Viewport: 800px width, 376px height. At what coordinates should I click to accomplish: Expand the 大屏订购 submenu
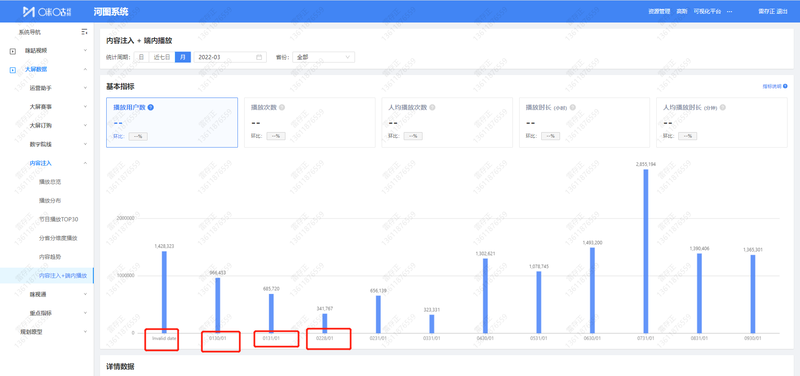click(85, 126)
